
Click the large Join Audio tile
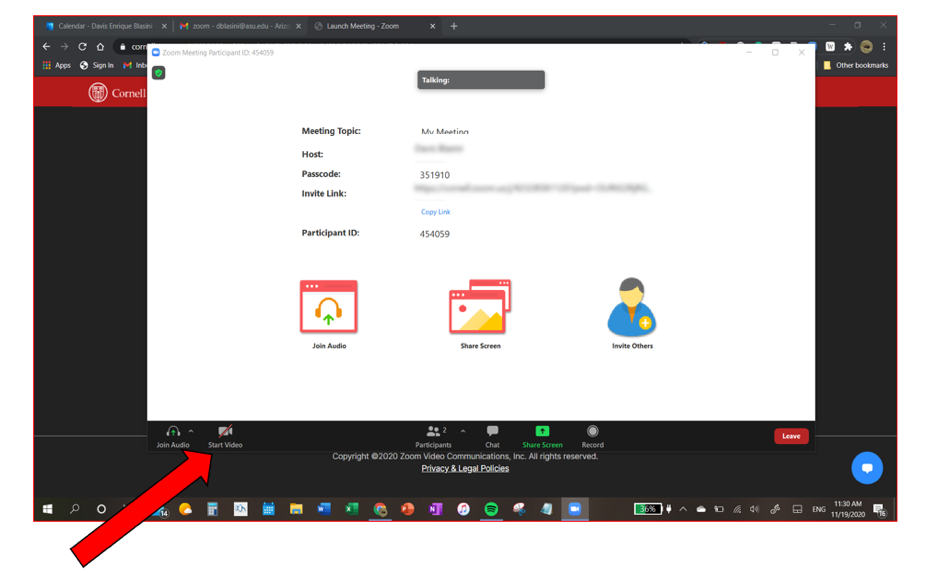tap(329, 314)
